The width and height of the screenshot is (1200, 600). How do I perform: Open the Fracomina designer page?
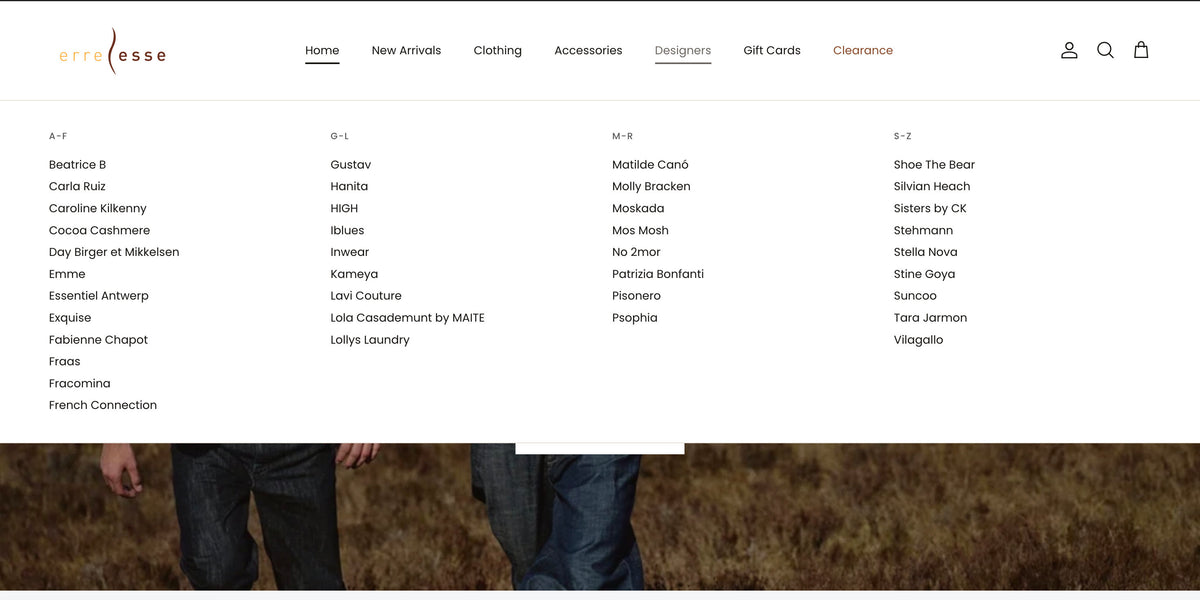pyautogui.click(x=79, y=383)
